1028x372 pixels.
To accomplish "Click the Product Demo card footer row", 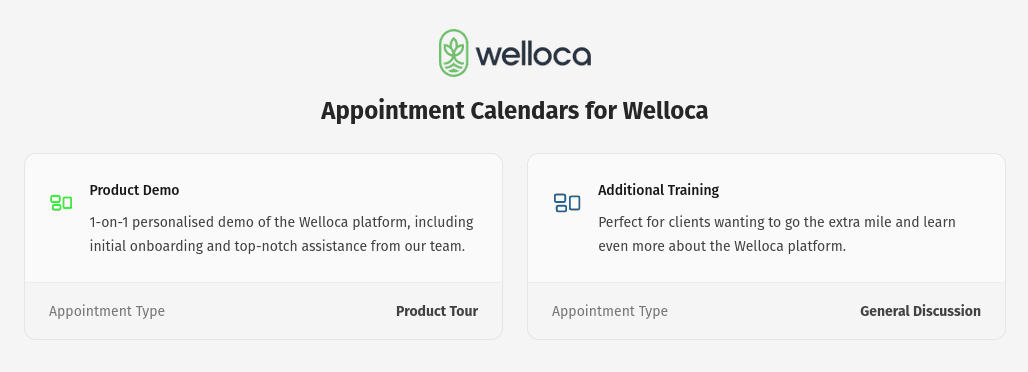I will pos(264,311).
